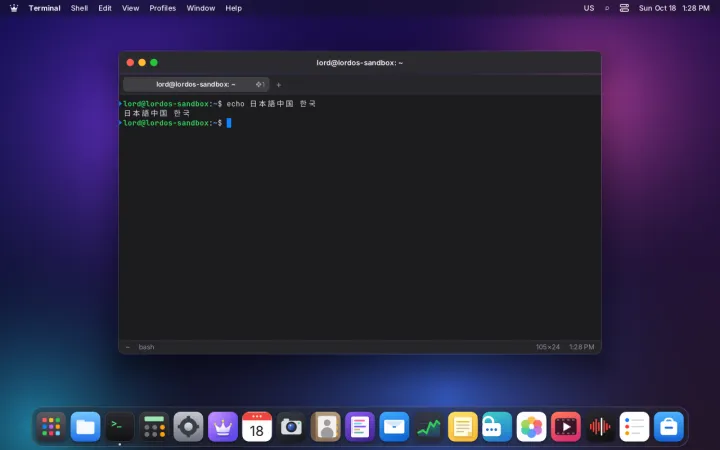Open the Window menu
Screen dimensions: 720x450
(x=201, y=8)
